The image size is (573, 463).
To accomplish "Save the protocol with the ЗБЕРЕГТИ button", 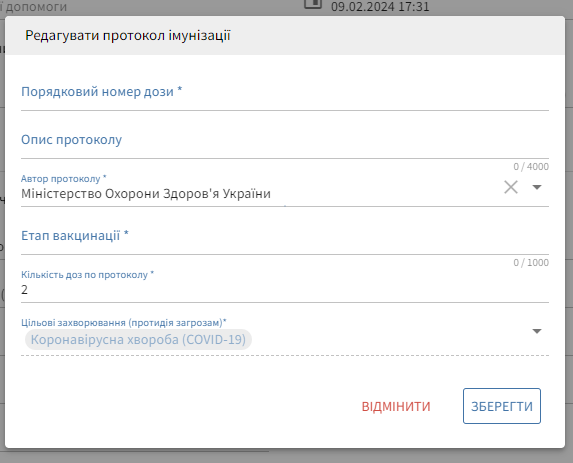I will [502, 406].
